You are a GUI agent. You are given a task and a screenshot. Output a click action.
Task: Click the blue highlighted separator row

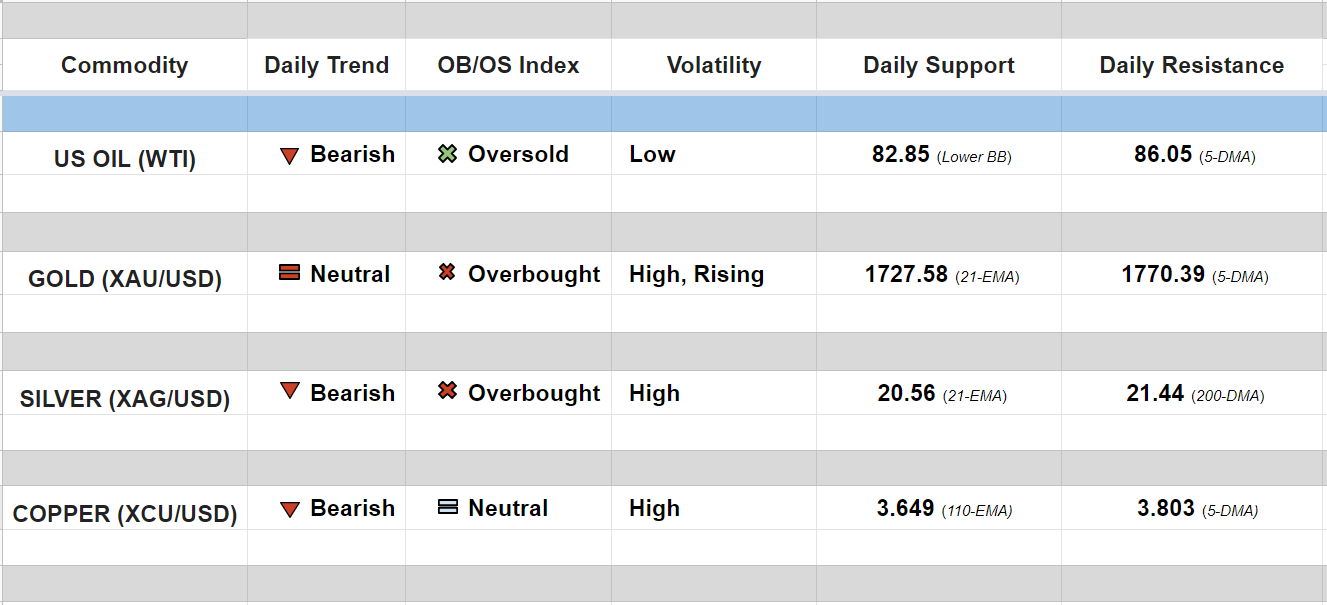coord(663,113)
